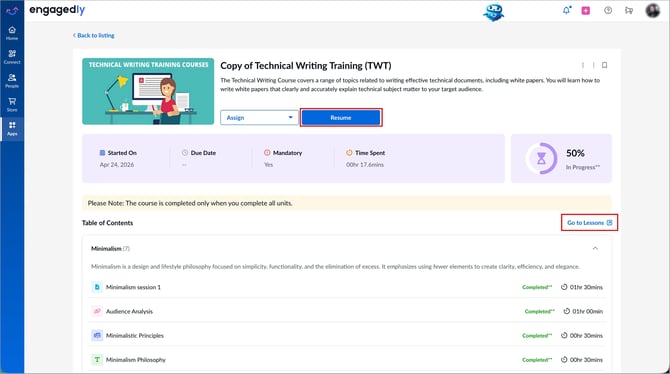Click the Table of Contents heading
The width and height of the screenshot is (670, 374).
107,223
